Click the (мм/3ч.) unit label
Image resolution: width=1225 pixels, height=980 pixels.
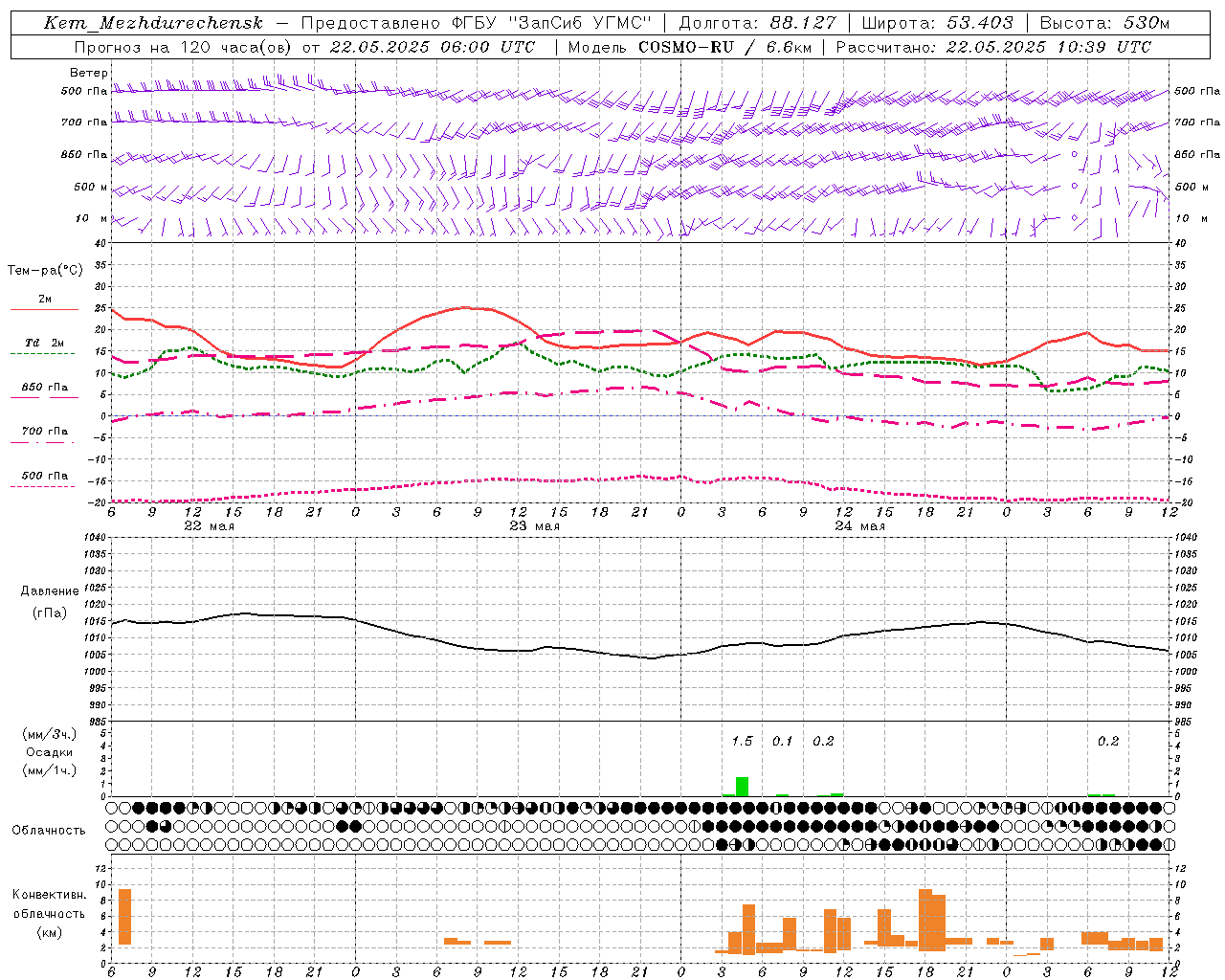click(x=49, y=734)
